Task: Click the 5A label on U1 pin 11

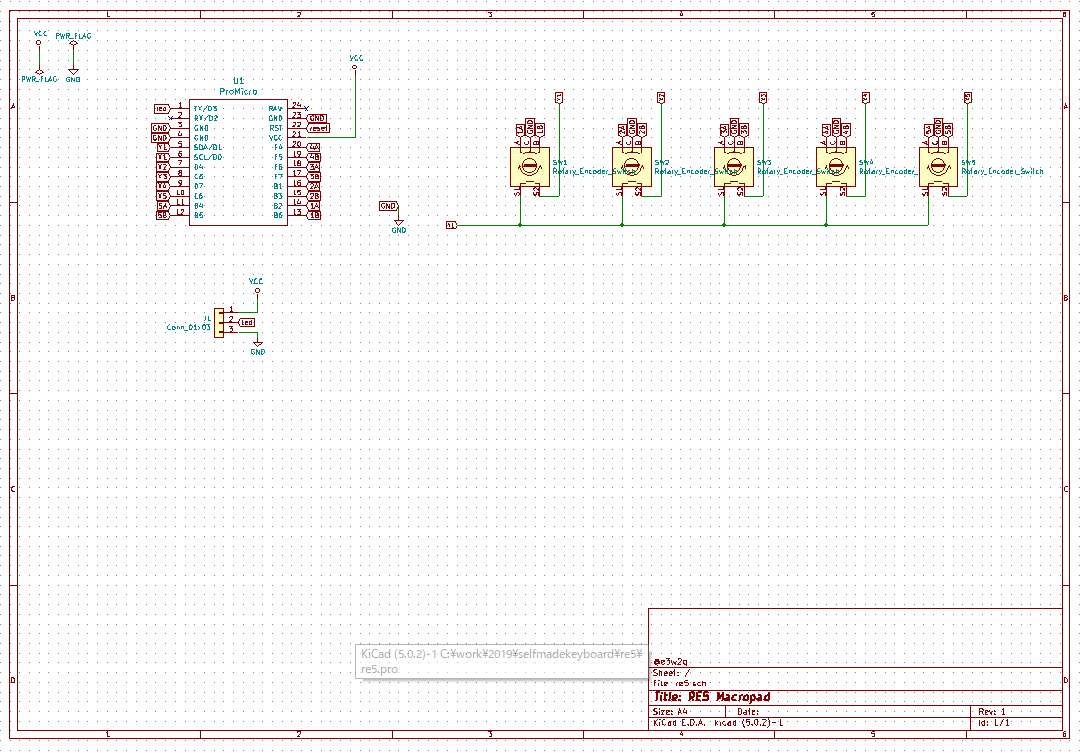Action: (163, 205)
